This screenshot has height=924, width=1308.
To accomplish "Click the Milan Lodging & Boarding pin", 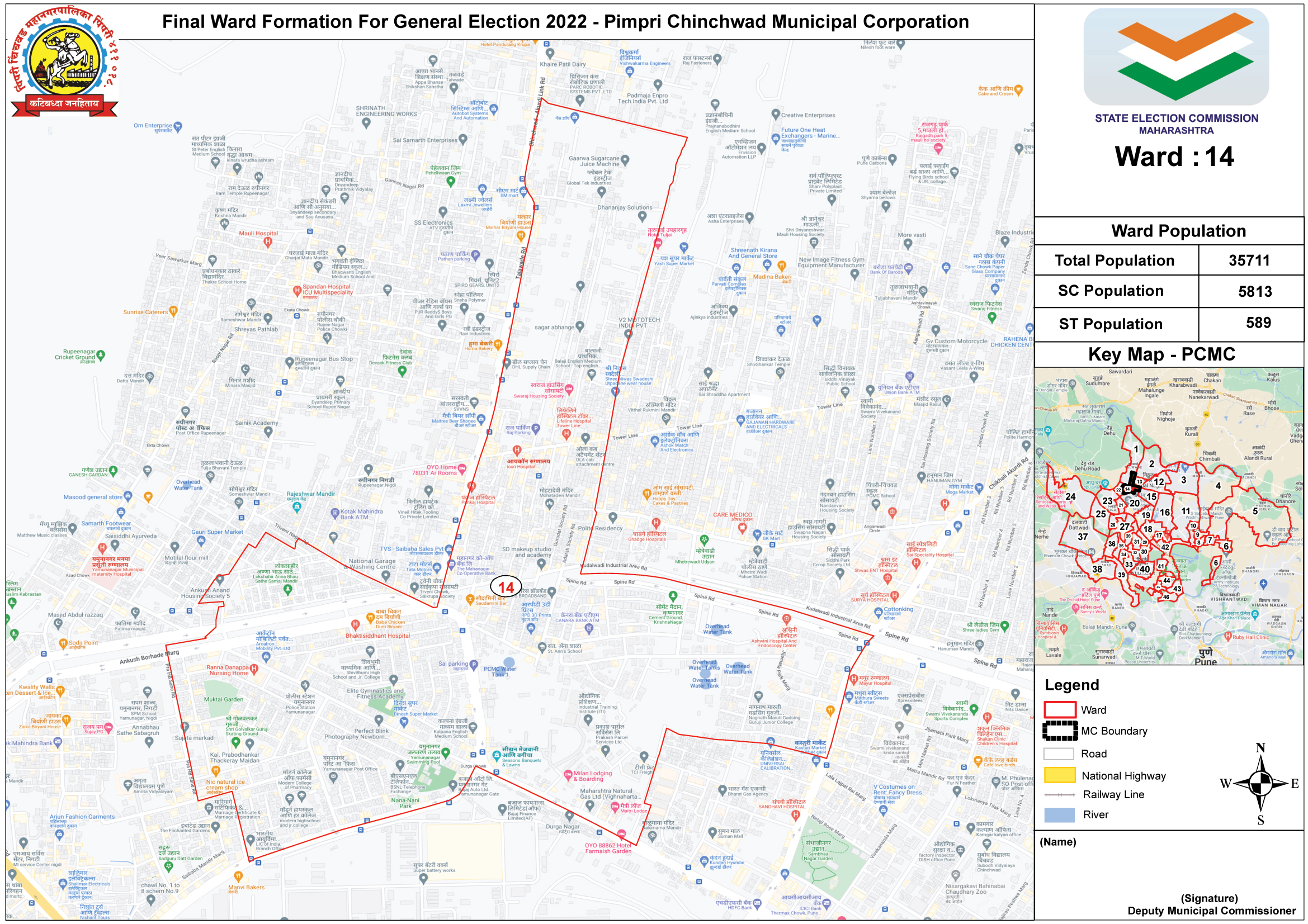I will [x=568, y=775].
